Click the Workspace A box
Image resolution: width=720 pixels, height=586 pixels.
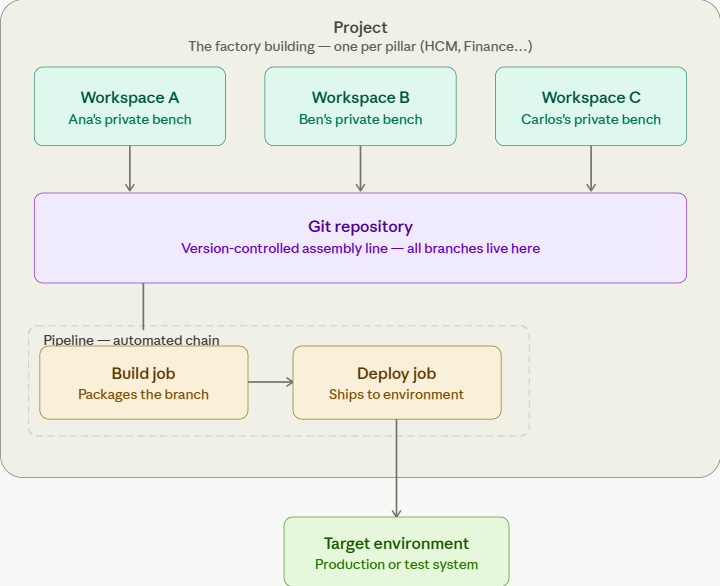coord(130,106)
